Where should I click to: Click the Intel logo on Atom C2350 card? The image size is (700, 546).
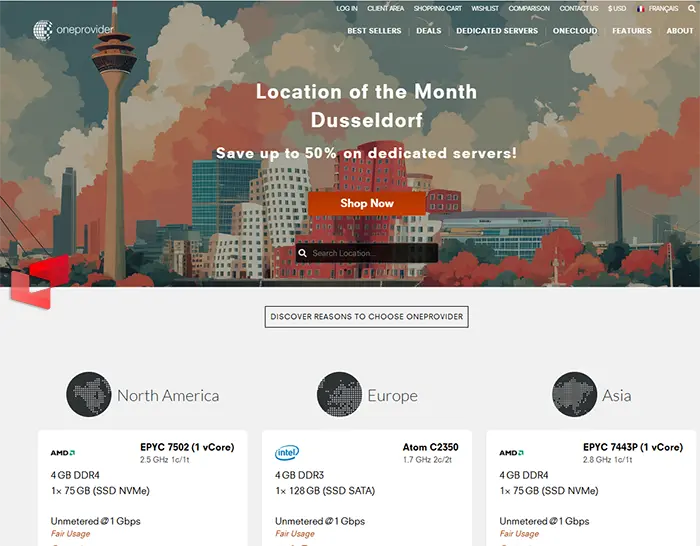click(287, 453)
